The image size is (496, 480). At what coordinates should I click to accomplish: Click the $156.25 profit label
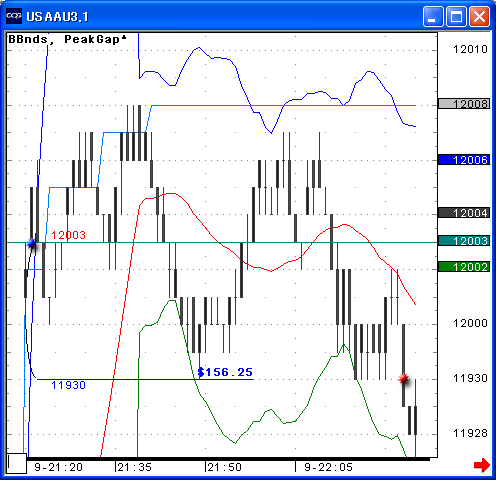[x=225, y=372]
